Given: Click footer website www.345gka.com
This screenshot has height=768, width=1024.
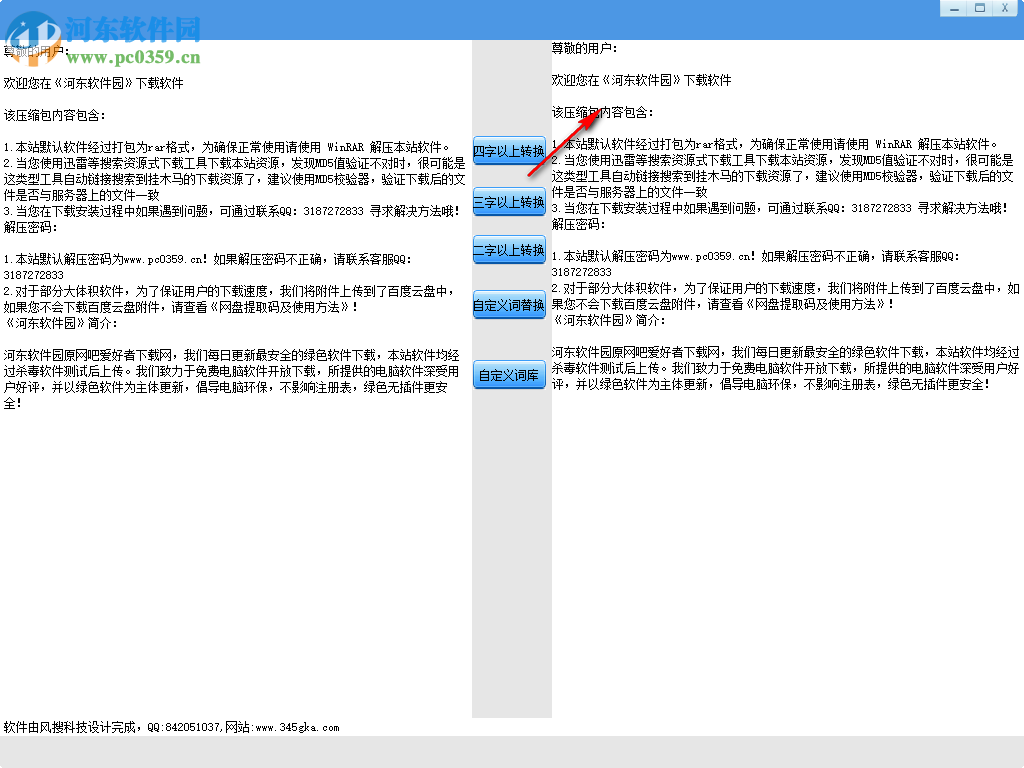Looking at the screenshot, I should point(297,728).
